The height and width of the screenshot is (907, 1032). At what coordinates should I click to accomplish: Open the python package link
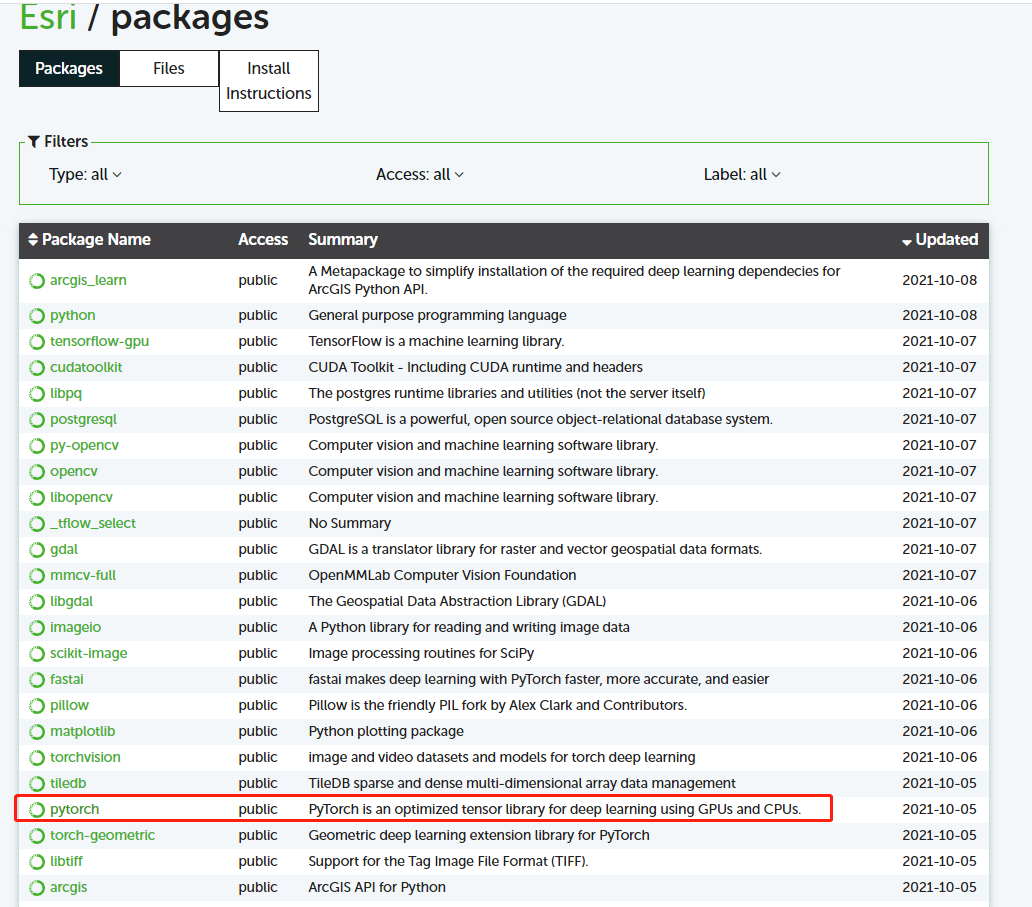tap(72, 315)
